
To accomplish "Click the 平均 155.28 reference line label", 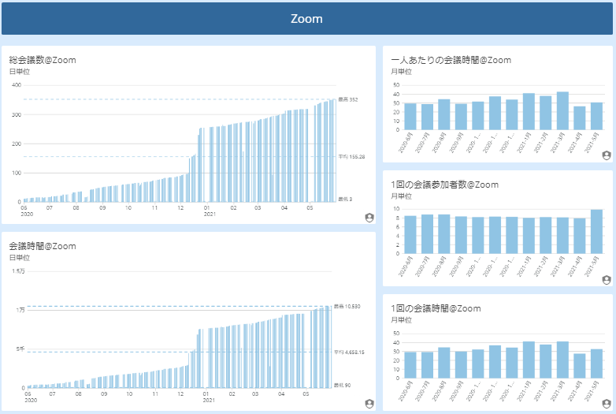I will 350,157.
